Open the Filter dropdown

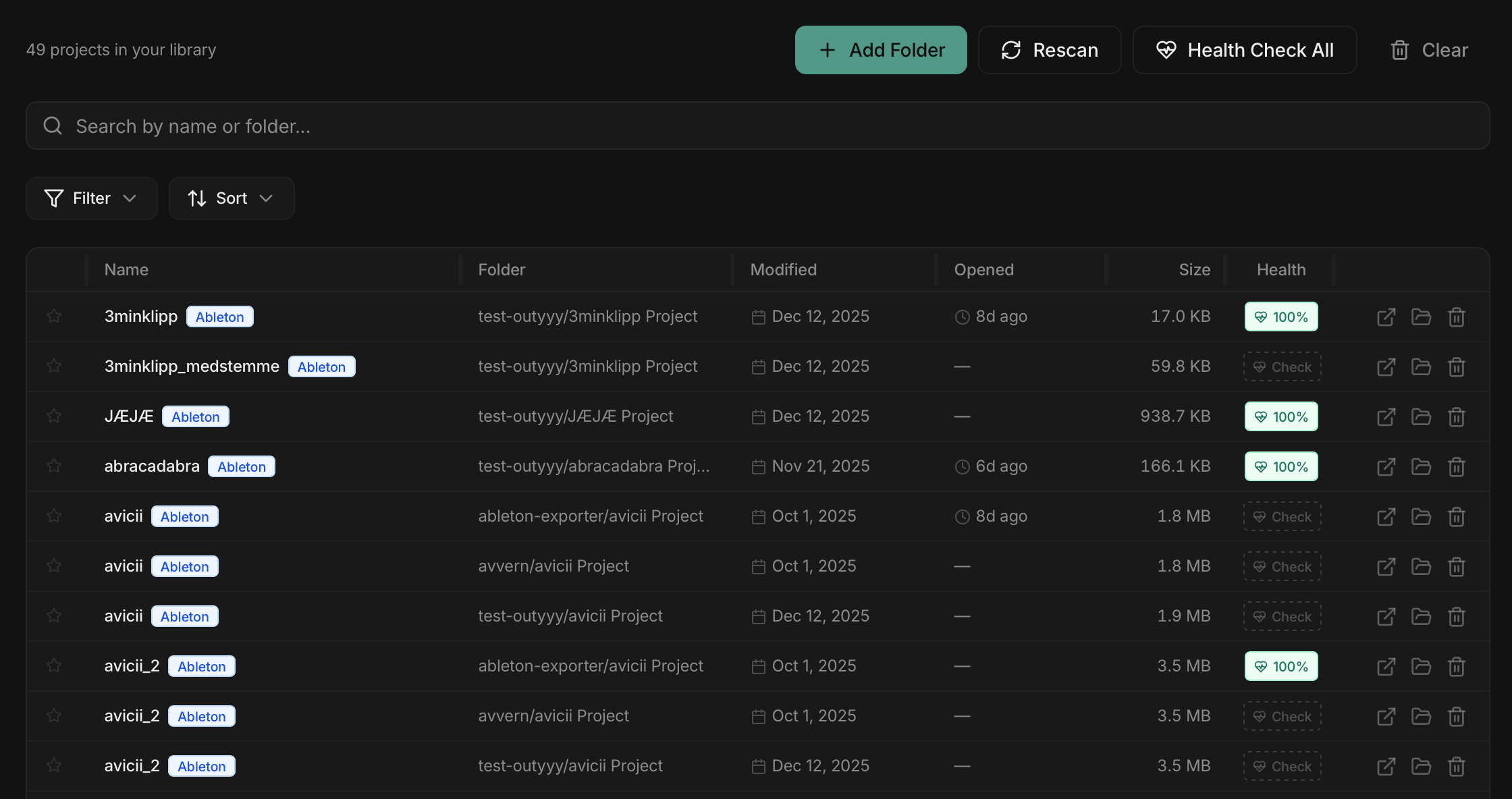coord(91,198)
